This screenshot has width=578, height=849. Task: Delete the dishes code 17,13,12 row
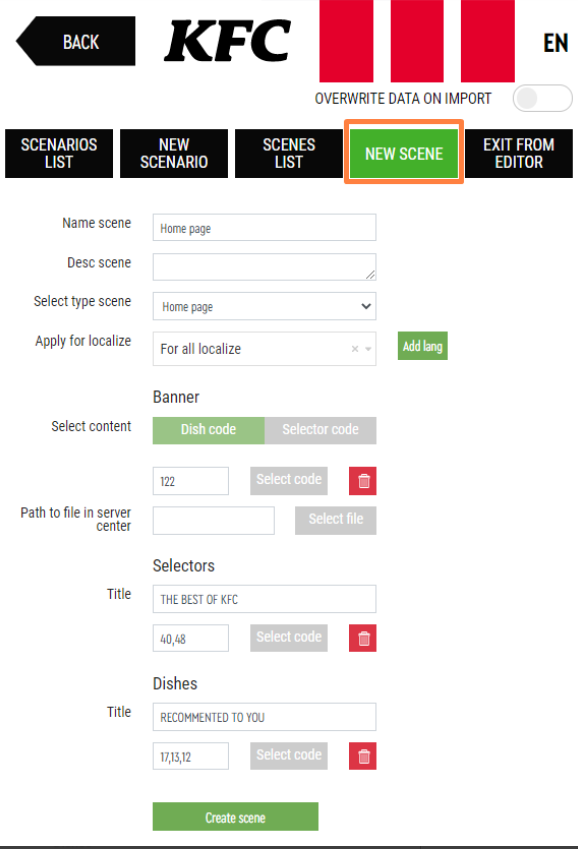[362, 756]
